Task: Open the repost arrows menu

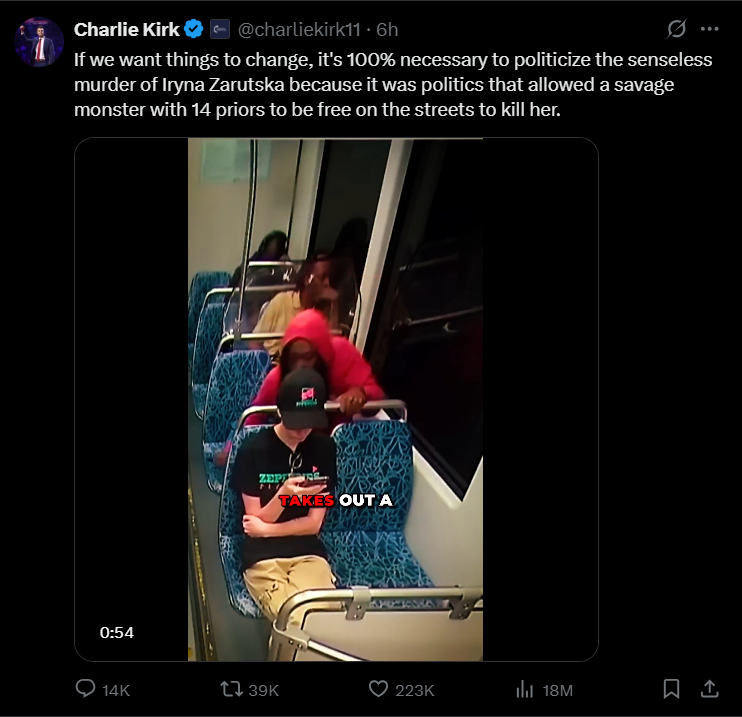Action: tap(231, 689)
